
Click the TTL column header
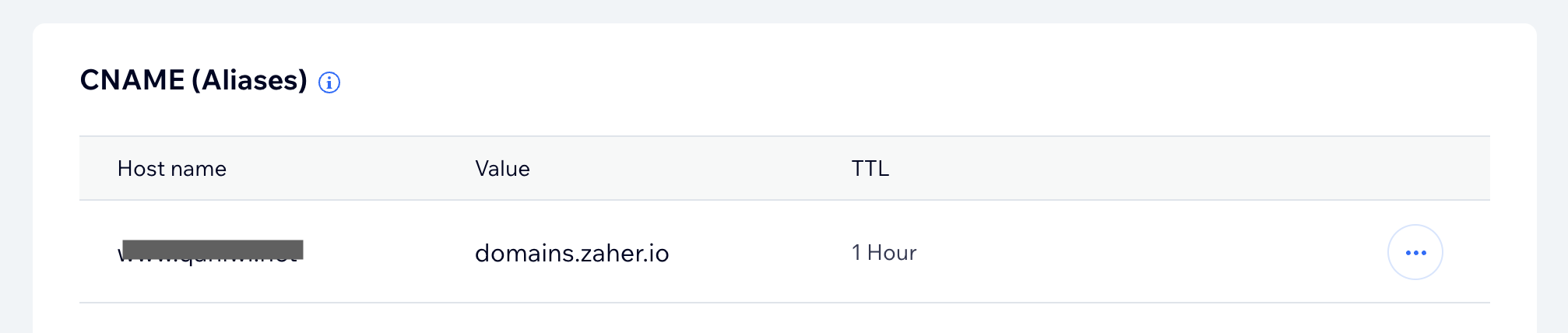coord(870,169)
